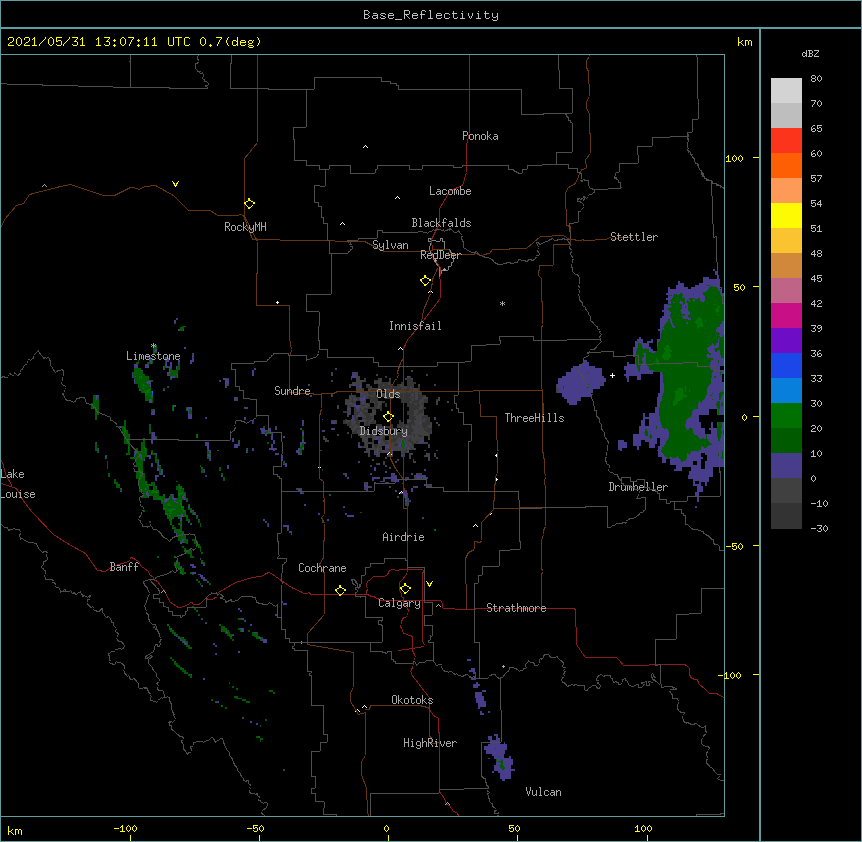The width and height of the screenshot is (862, 842).
Task: Click the RockyMH label
Action: 245,227
